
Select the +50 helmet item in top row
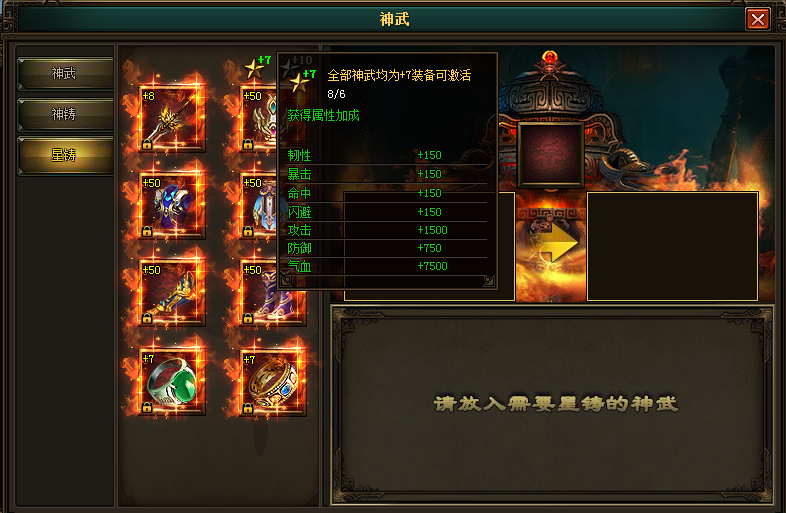click(x=258, y=118)
